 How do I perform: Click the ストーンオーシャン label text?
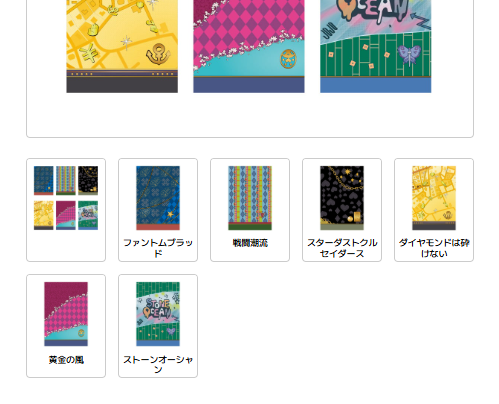(x=158, y=364)
